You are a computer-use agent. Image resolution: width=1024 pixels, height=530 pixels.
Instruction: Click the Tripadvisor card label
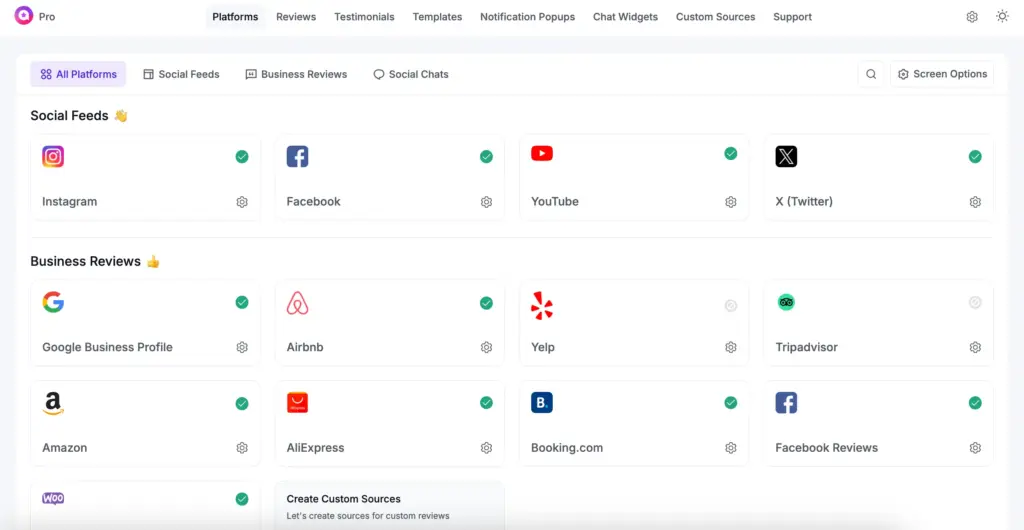pos(807,347)
